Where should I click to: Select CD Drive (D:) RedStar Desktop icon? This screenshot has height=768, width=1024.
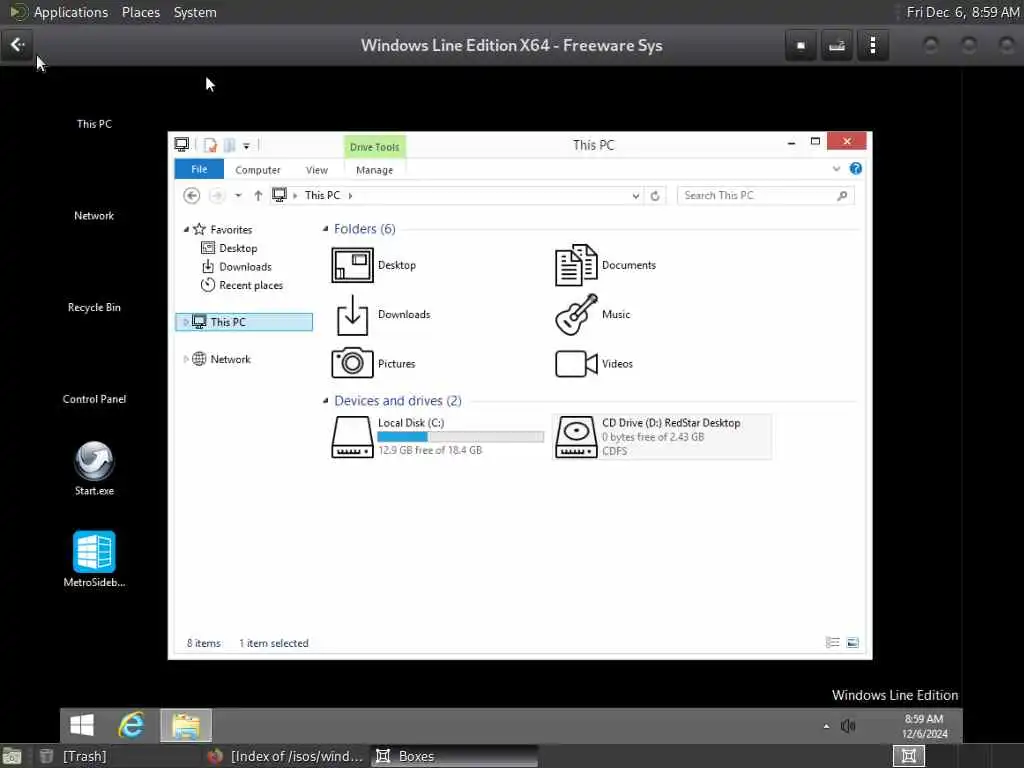click(x=575, y=437)
